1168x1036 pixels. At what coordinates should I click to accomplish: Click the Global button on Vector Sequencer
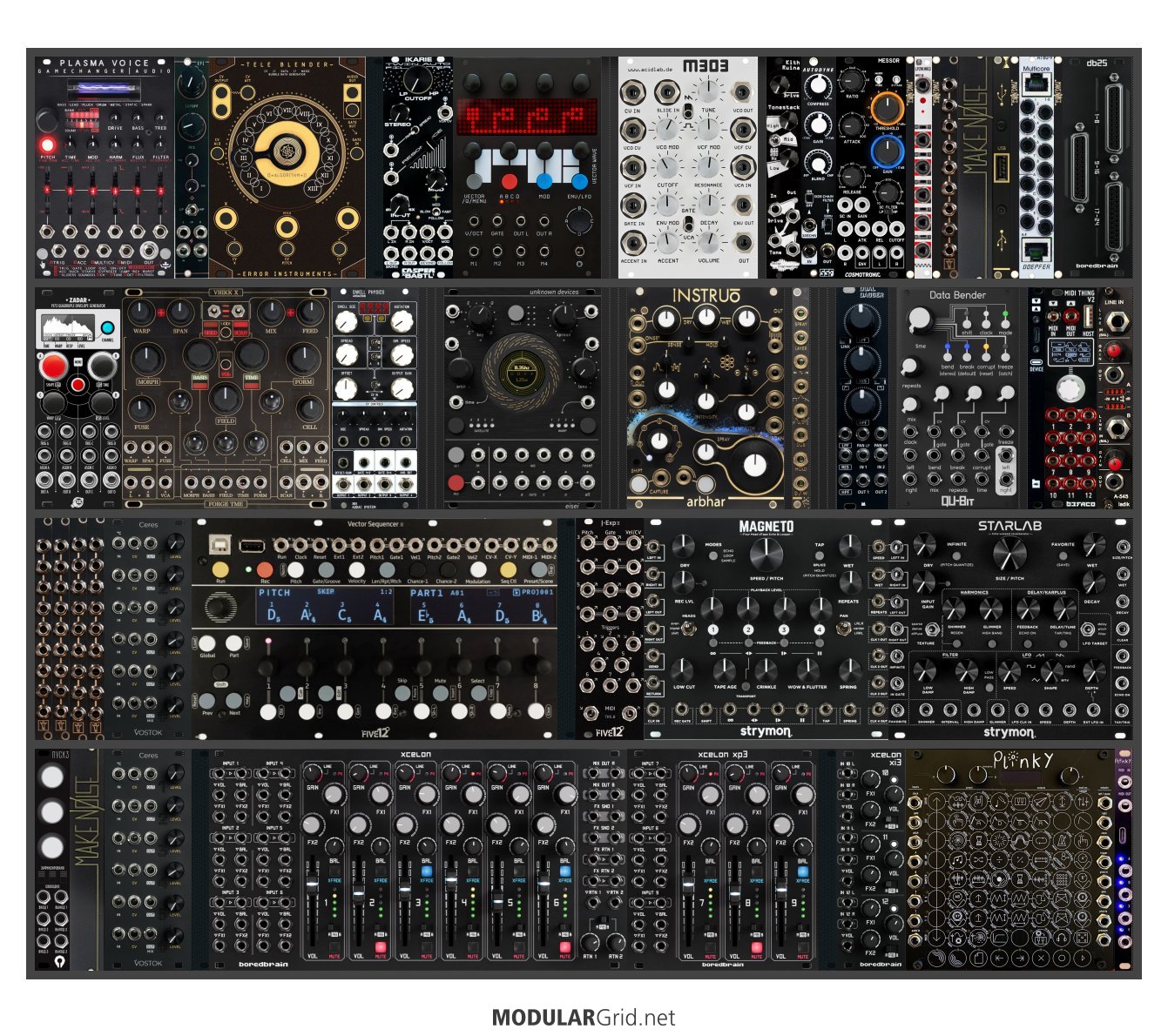(x=207, y=642)
